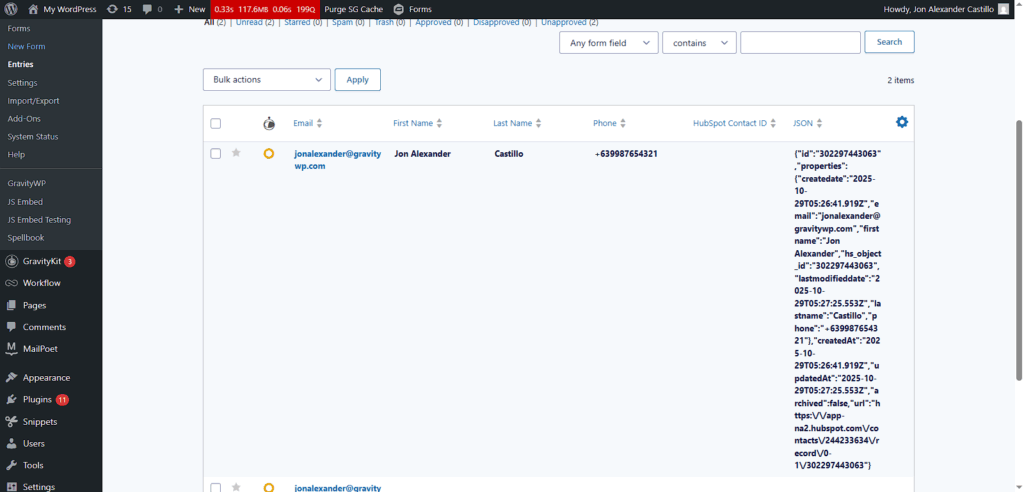Click the entry search text field
Screen dimensions: 1024x492
tap(800, 42)
